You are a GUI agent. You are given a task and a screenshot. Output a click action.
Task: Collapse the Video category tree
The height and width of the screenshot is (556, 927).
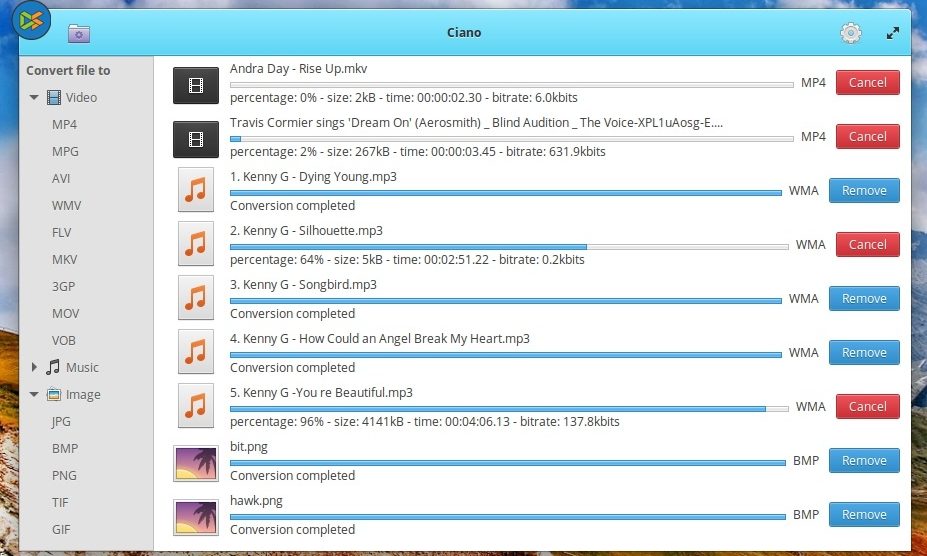point(34,98)
